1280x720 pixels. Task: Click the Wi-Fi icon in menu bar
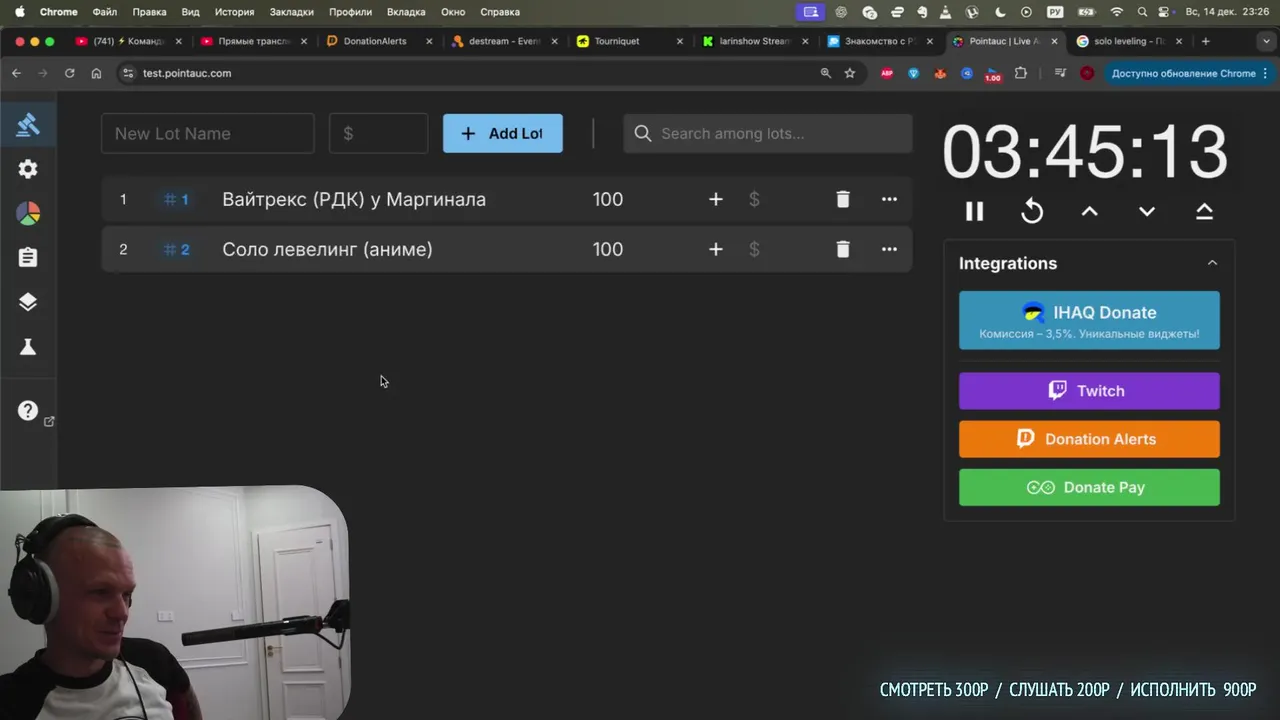[1117, 12]
